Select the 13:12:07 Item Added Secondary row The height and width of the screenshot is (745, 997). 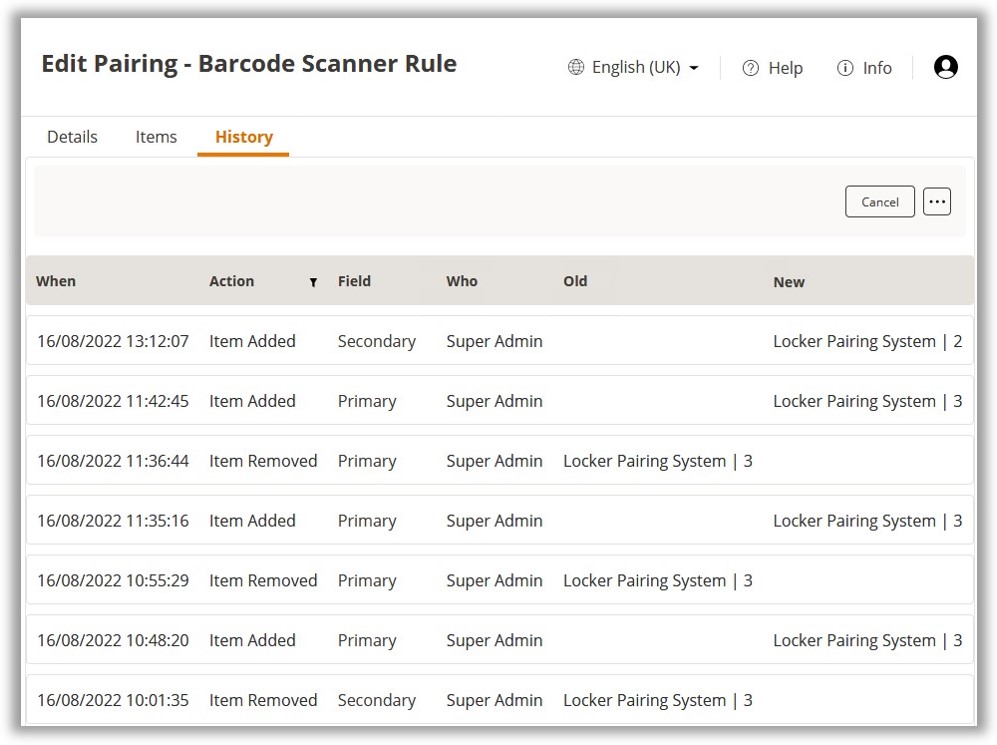pyautogui.click(x=499, y=341)
